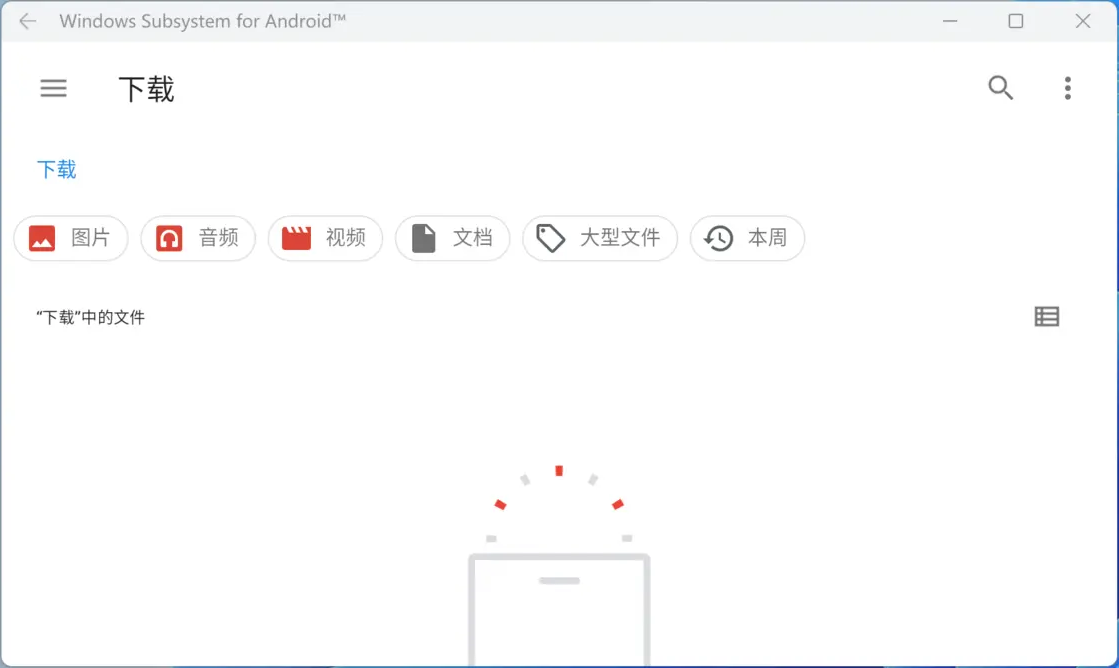
Task: Select the 大型文件 tag icon
Action: [550, 238]
